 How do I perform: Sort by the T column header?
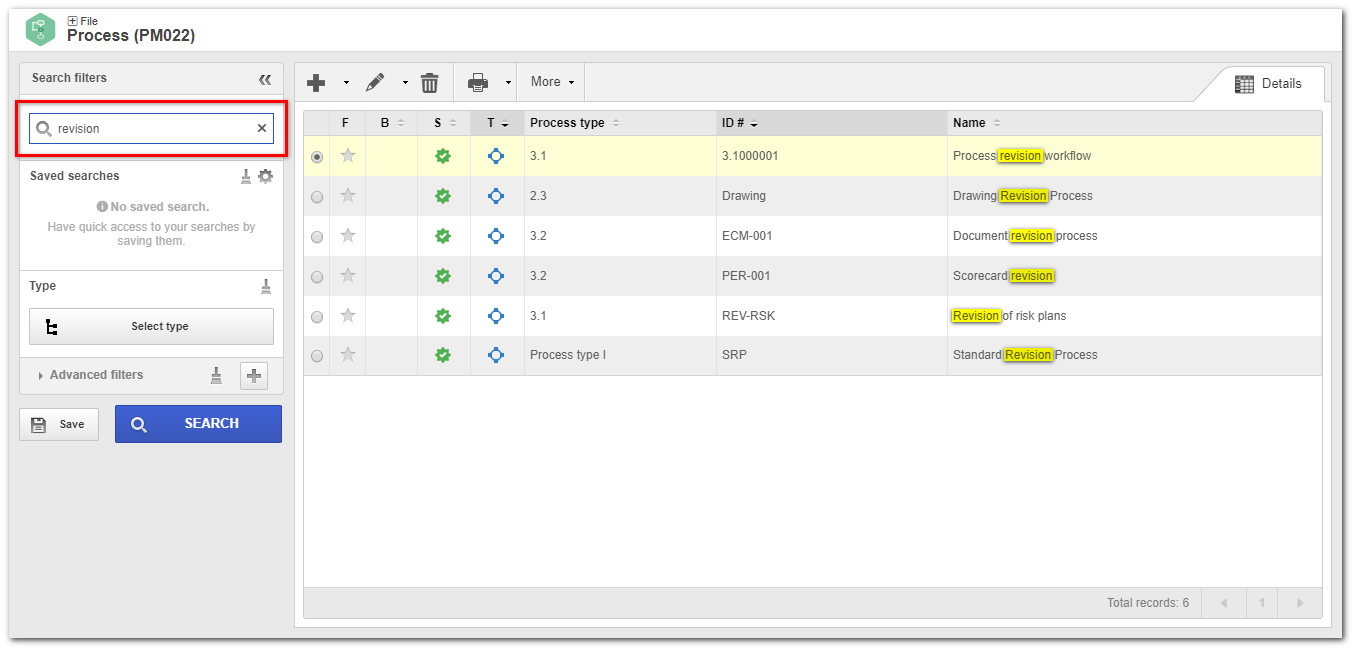click(497, 123)
